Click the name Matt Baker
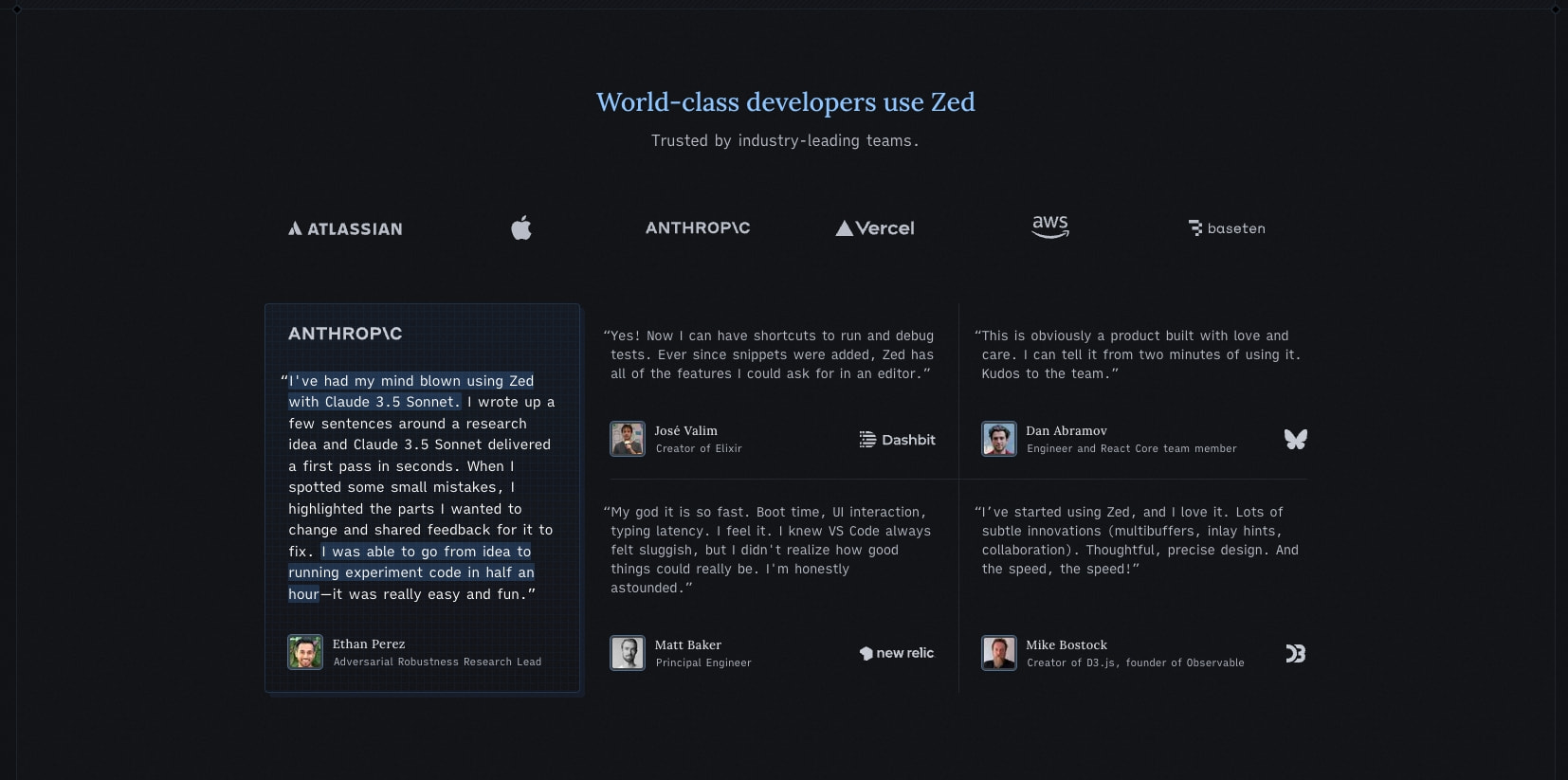Image resolution: width=1568 pixels, height=780 pixels. pos(688,644)
